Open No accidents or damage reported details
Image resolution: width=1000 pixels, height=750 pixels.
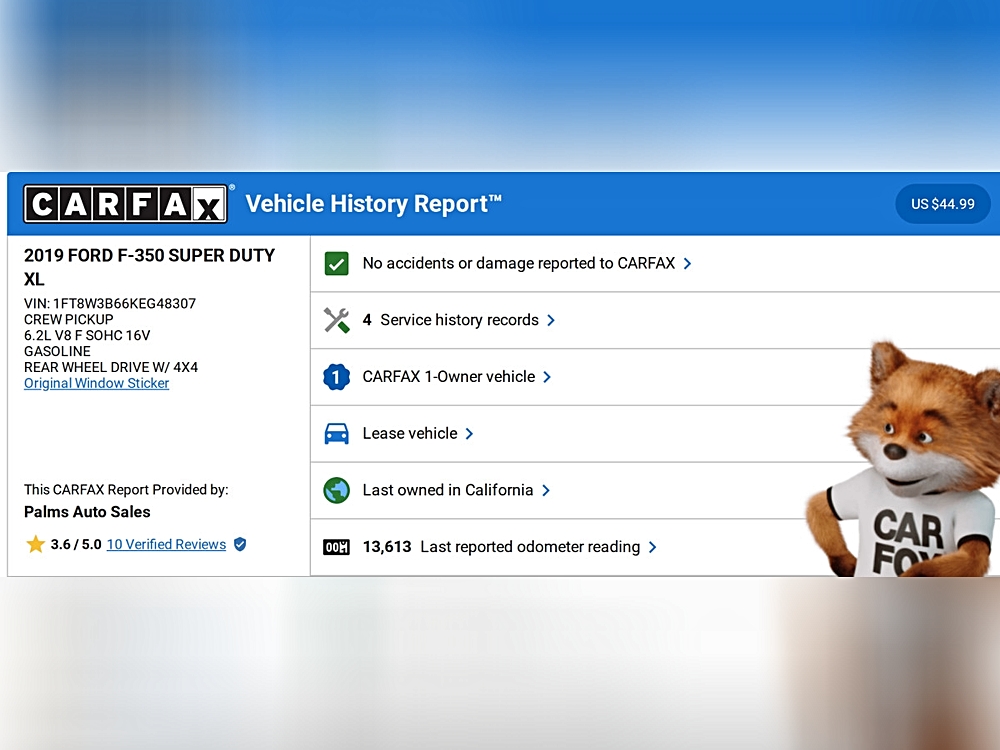point(655,263)
